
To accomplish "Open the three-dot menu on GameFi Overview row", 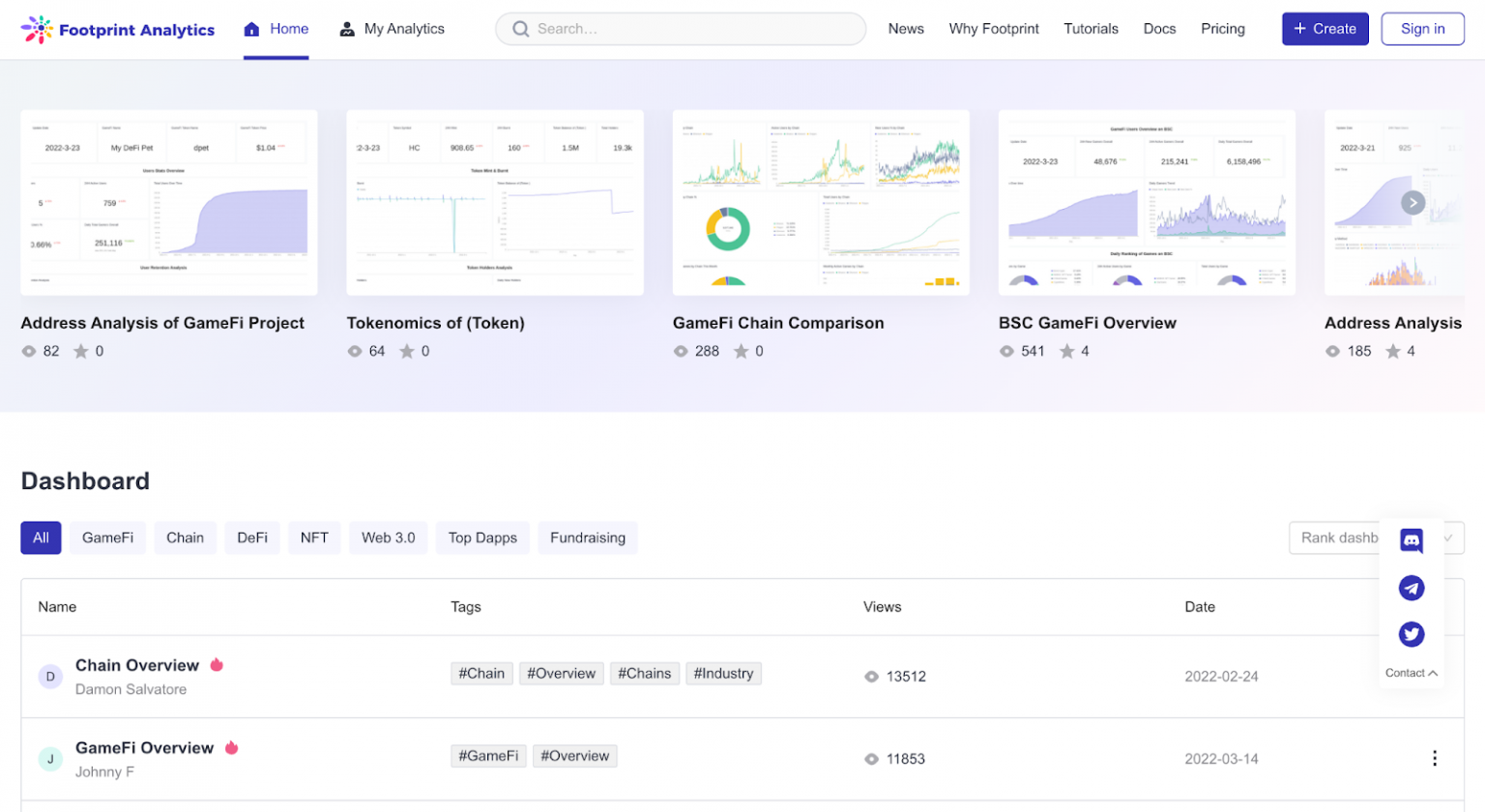I will coord(1435,758).
